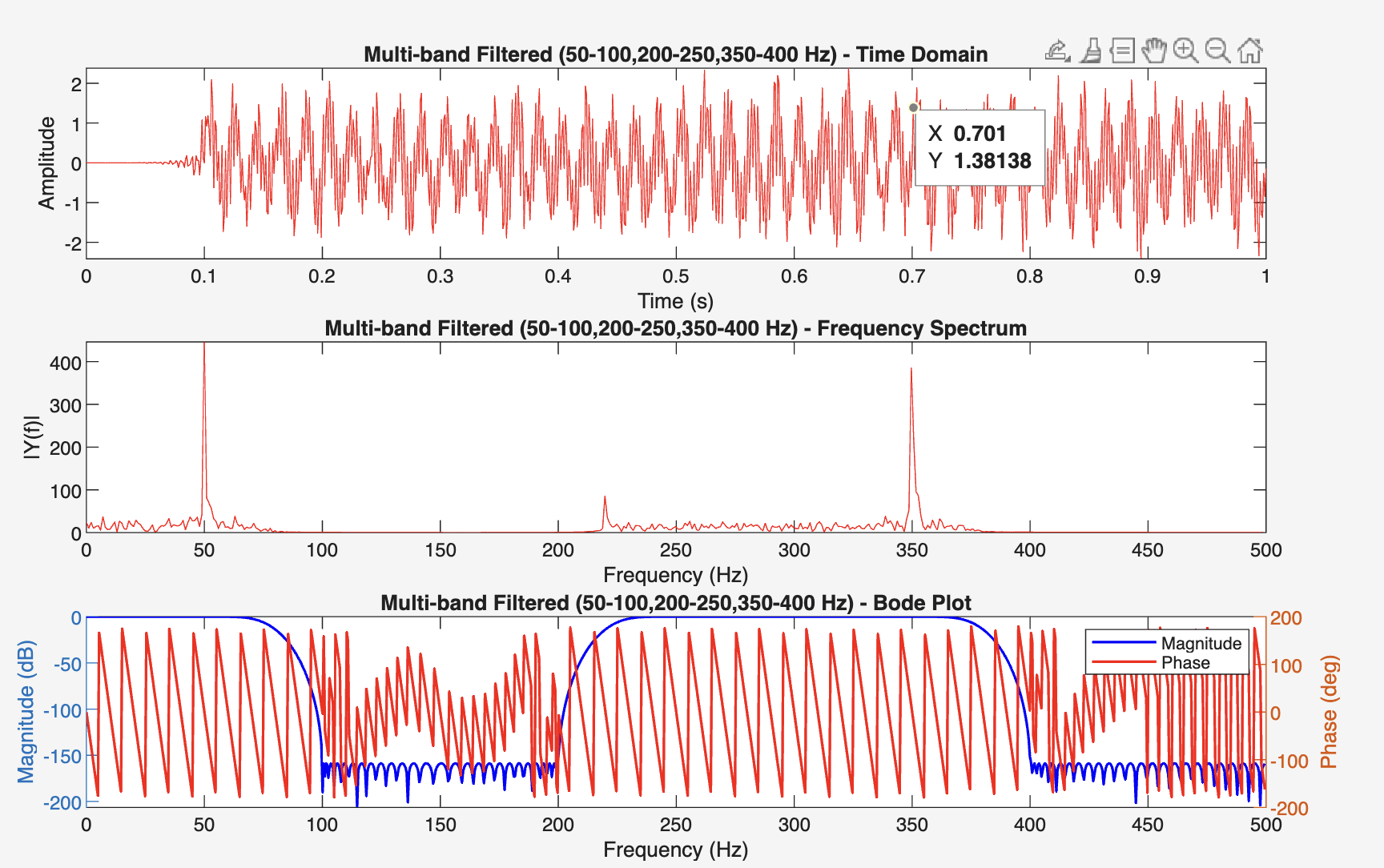1384x868 pixels.
Task: Open the export axes options icon
Action: pyautogui.click(x=1058, y=51)
